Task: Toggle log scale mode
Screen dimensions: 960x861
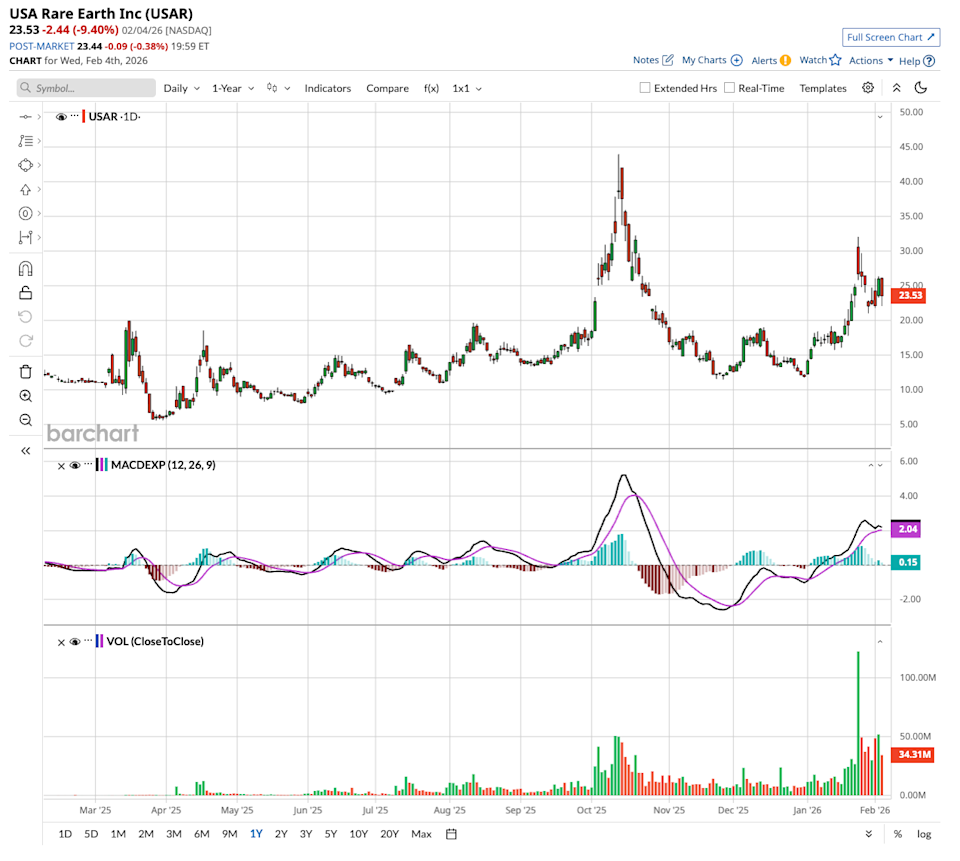Action: [x=924, y=834]
